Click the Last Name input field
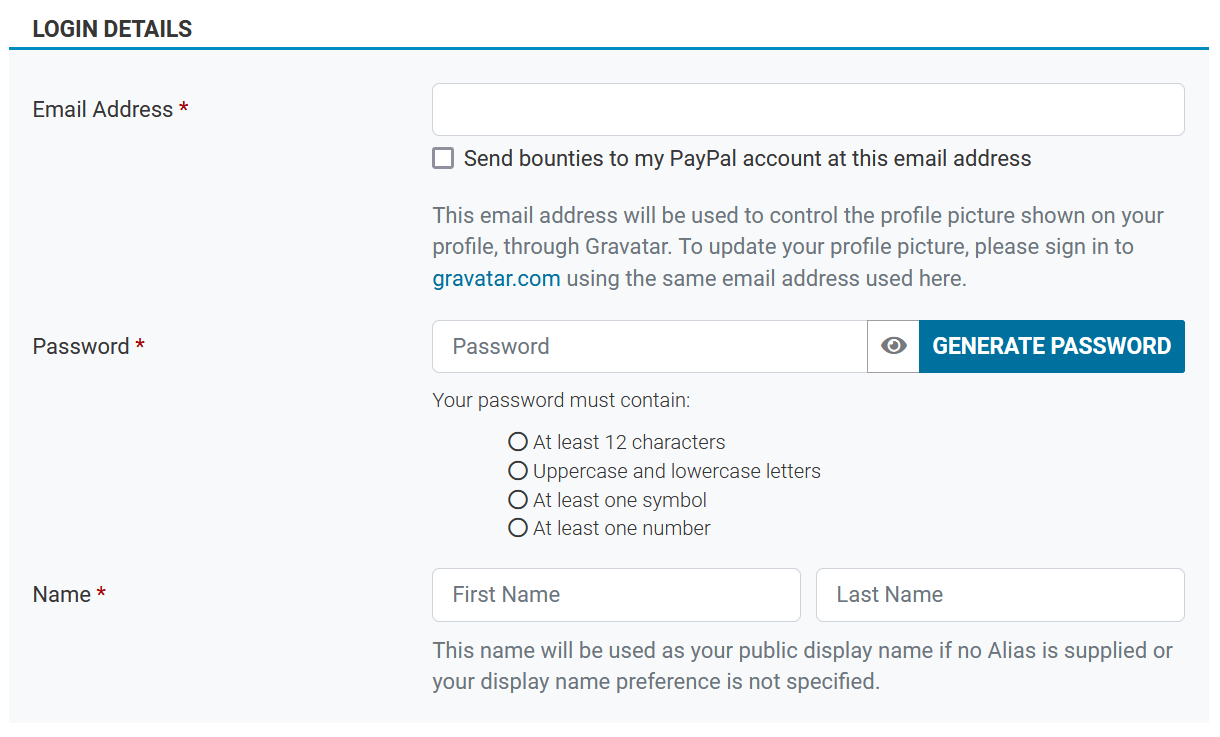 click(x=999, y=594)
